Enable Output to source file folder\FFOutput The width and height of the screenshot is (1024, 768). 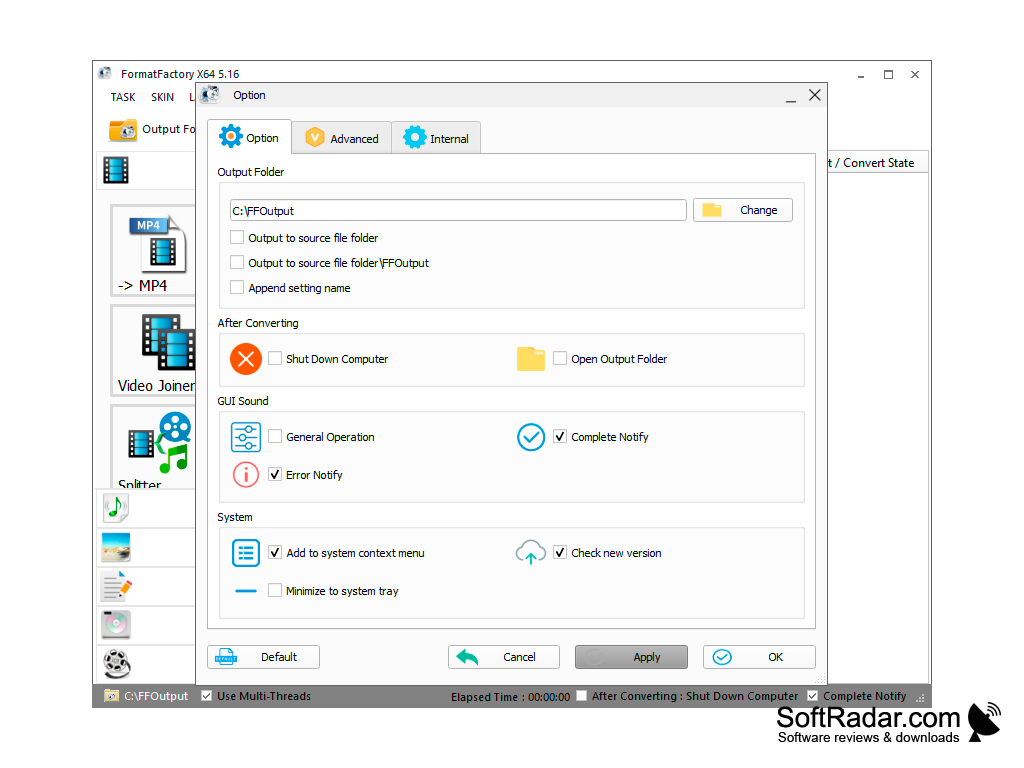coord(237,263)
